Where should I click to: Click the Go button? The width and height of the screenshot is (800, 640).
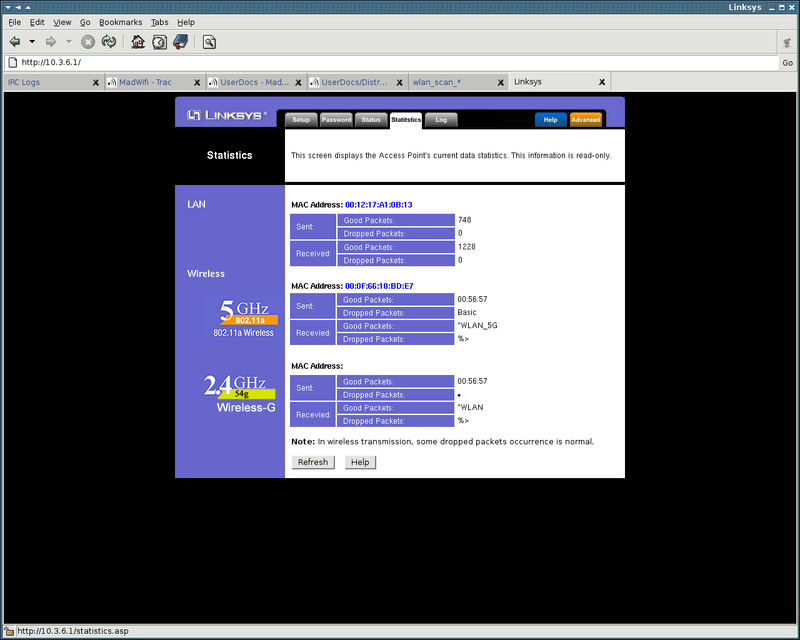(x=787, y=63)
